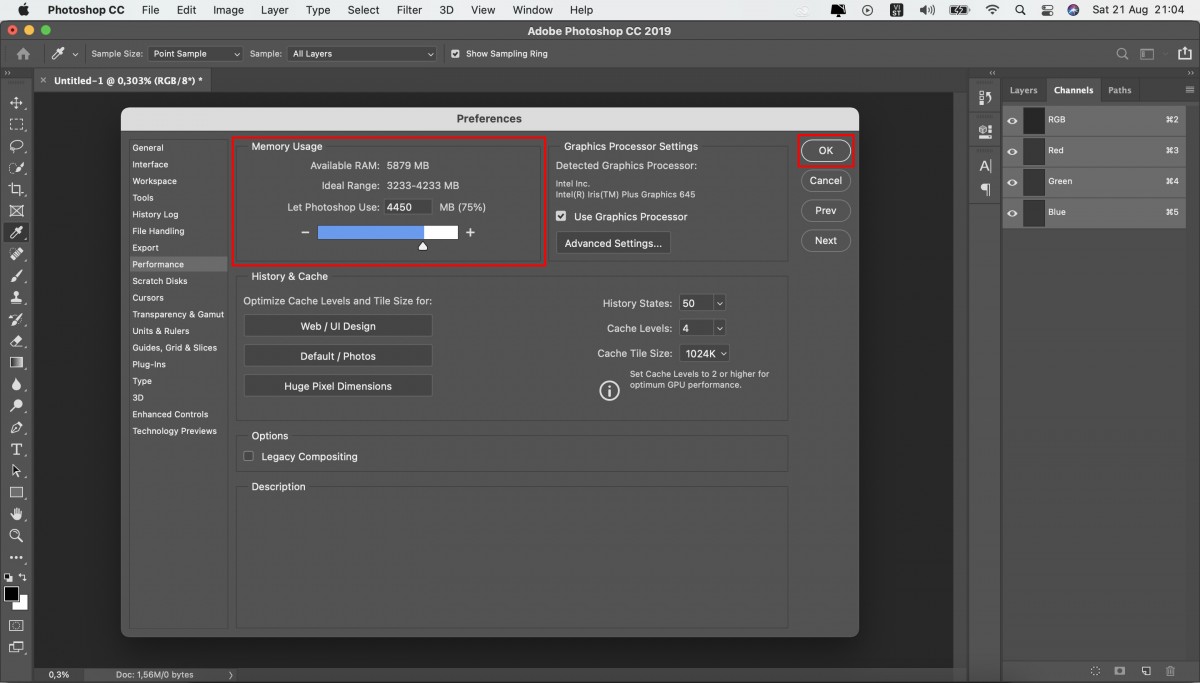Enable Legacy Compositing checkbox
This screenshot has width=1200, height=683.
[249, 456]
